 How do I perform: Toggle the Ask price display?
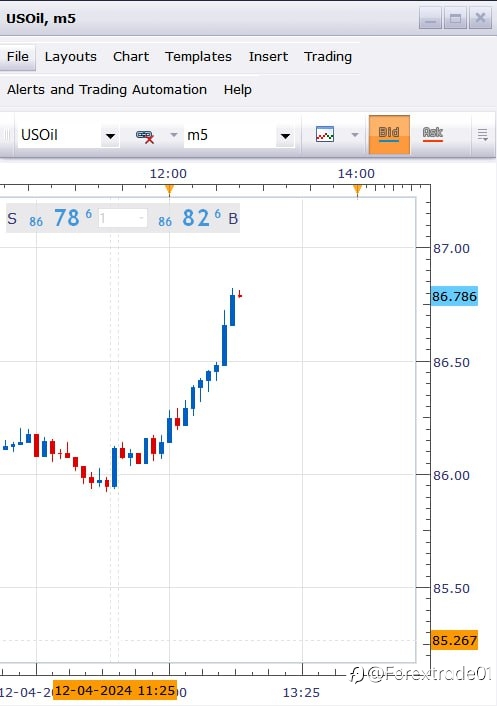tap(433, 135)
